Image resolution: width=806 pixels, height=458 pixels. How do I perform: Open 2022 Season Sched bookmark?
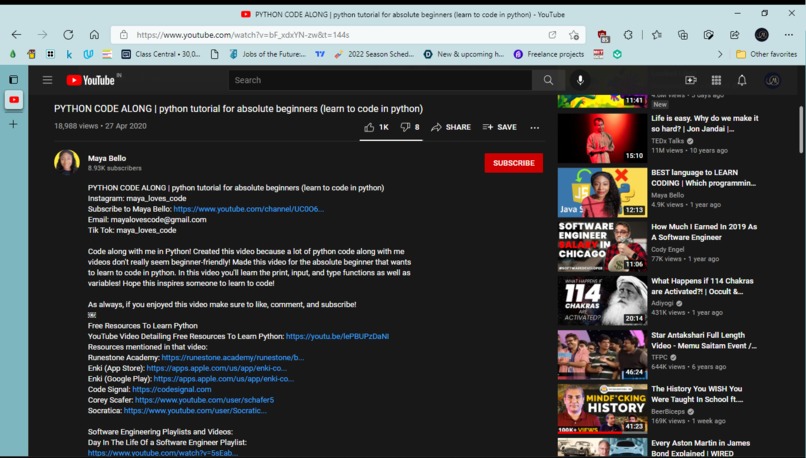[x=374, y=54]
